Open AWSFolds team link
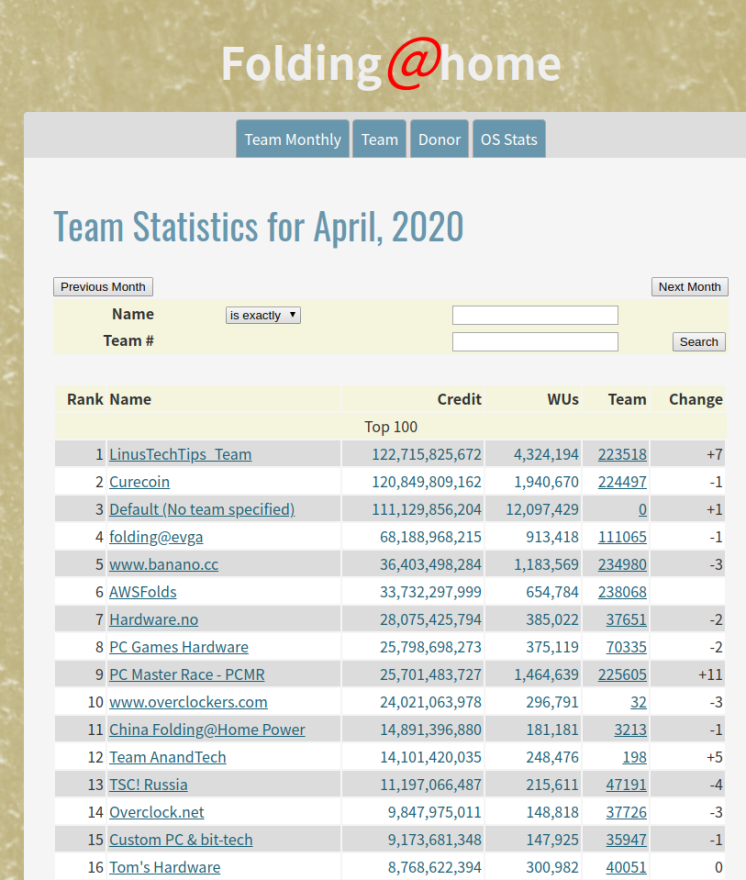This screenshot has width=746, height=880. coord(143,592)
